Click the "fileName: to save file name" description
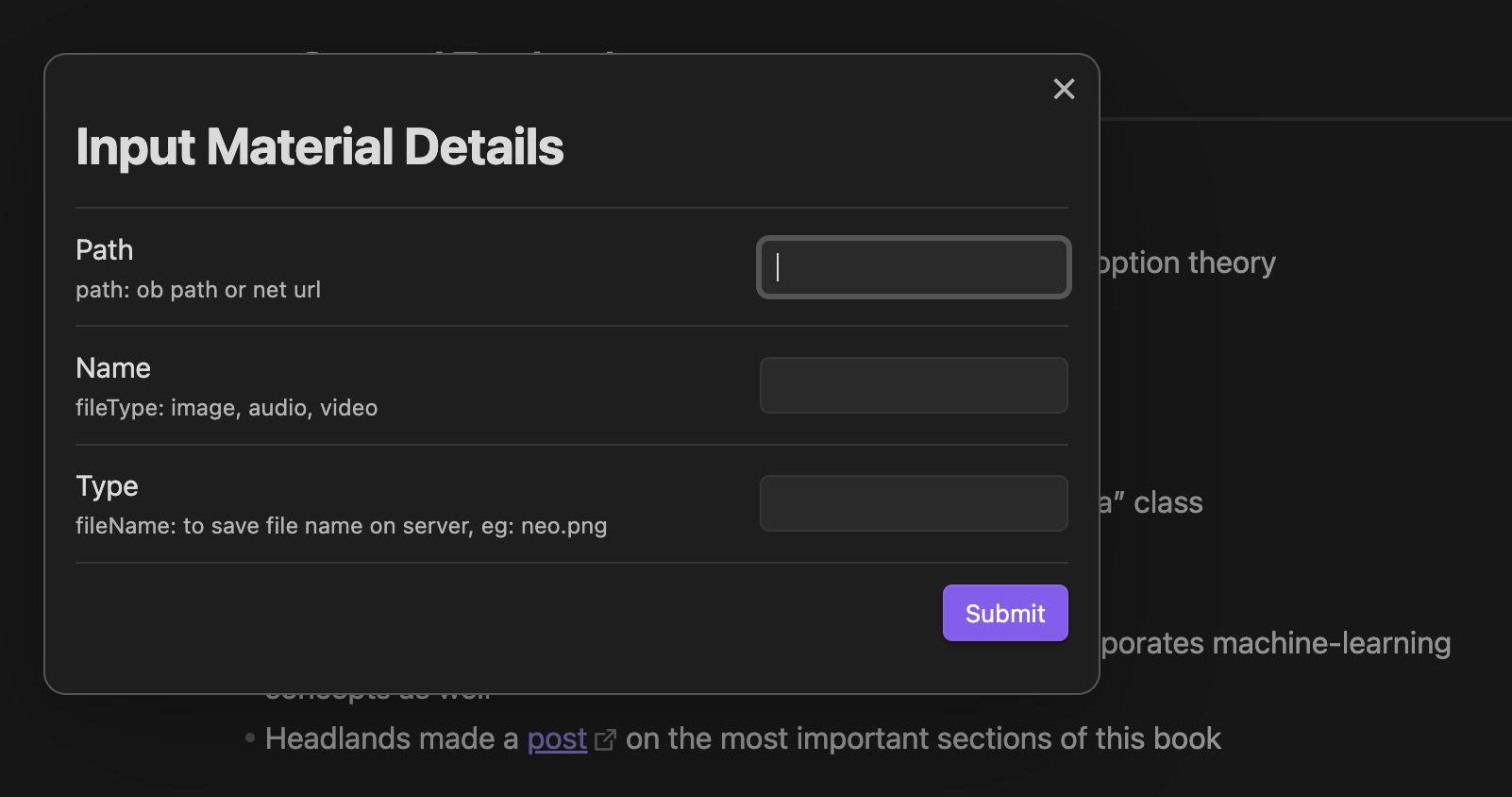The width and height of the screenshot is (1512, 797). (x=341, y=526)
